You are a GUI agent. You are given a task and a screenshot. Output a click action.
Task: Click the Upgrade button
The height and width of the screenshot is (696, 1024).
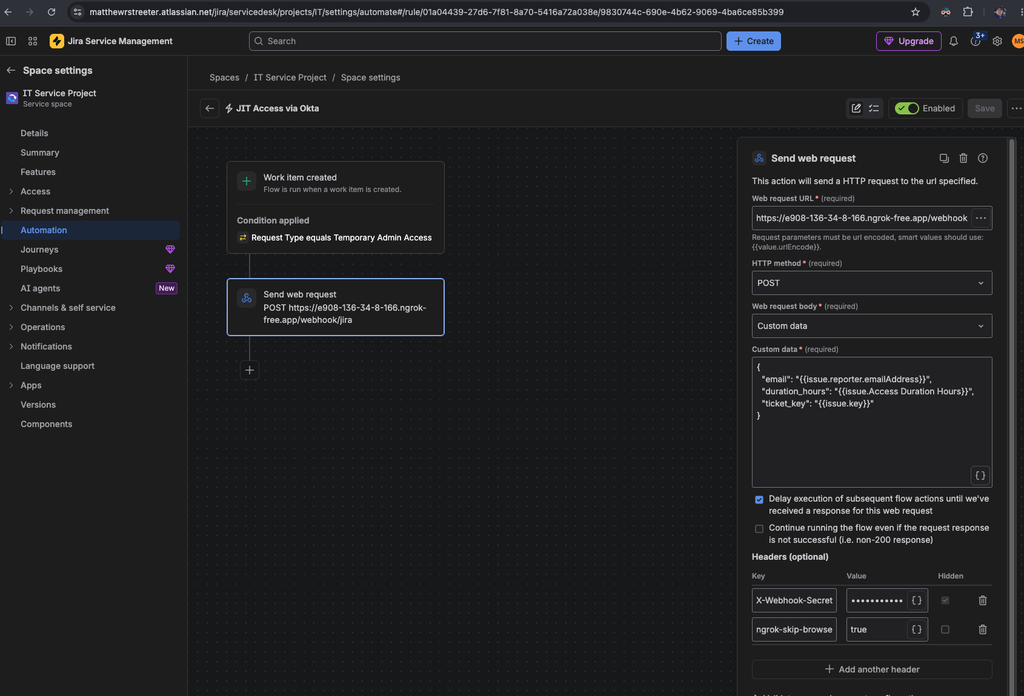click(x=908, y=41)
